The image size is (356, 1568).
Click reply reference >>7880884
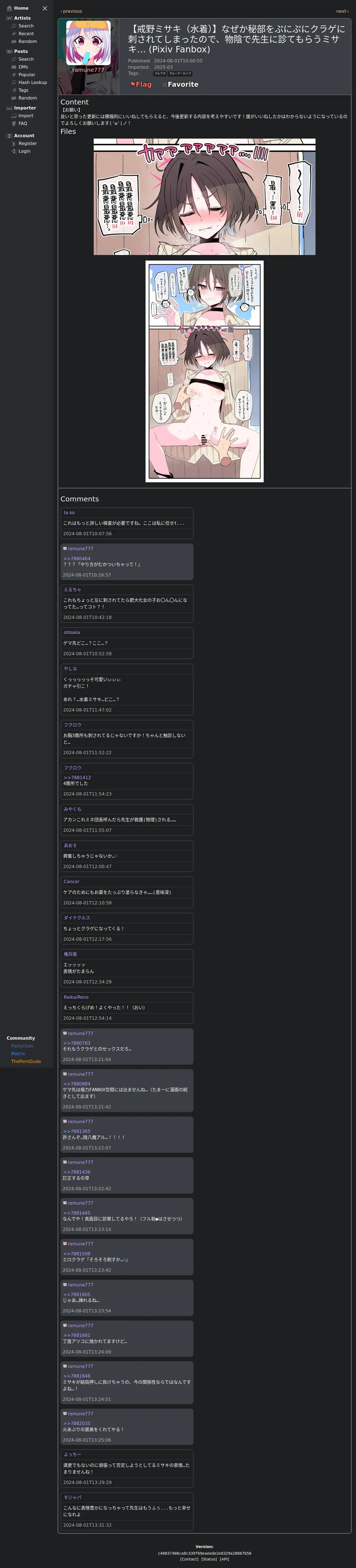[77, 1083]
